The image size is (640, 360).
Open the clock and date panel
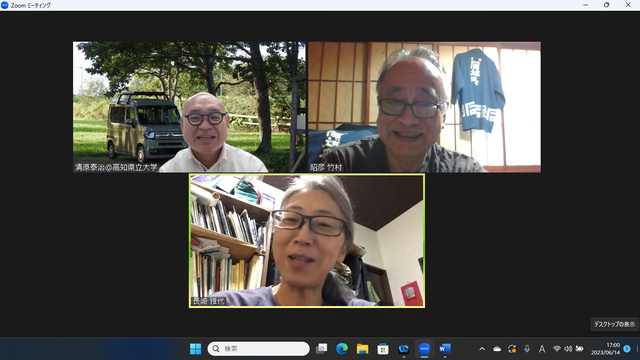pyautogui.click(x=606, y=349)
